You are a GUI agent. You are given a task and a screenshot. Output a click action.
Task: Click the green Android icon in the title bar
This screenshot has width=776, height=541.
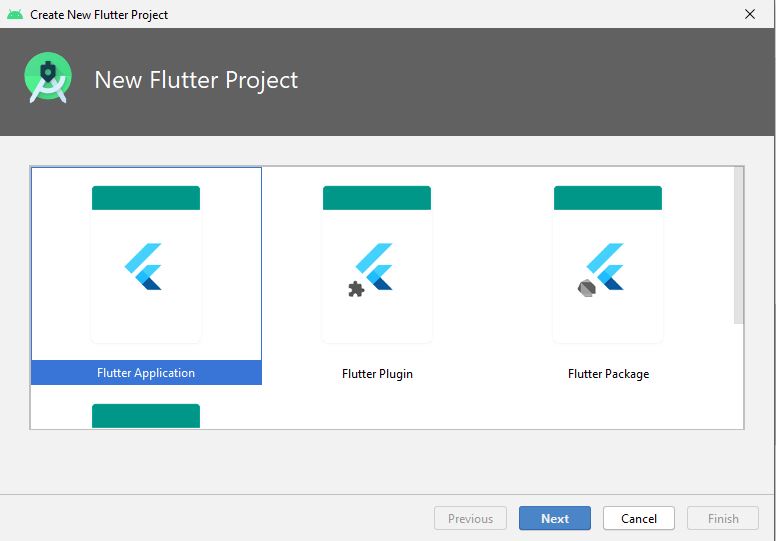click(14, 14)
